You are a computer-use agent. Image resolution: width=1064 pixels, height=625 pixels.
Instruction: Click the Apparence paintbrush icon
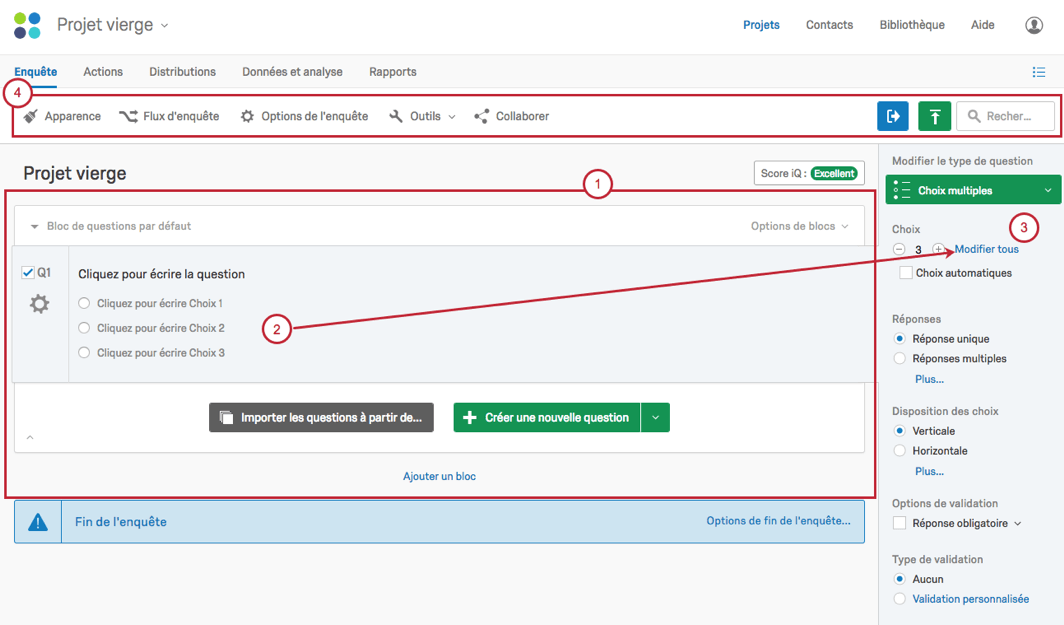point(31,116)
